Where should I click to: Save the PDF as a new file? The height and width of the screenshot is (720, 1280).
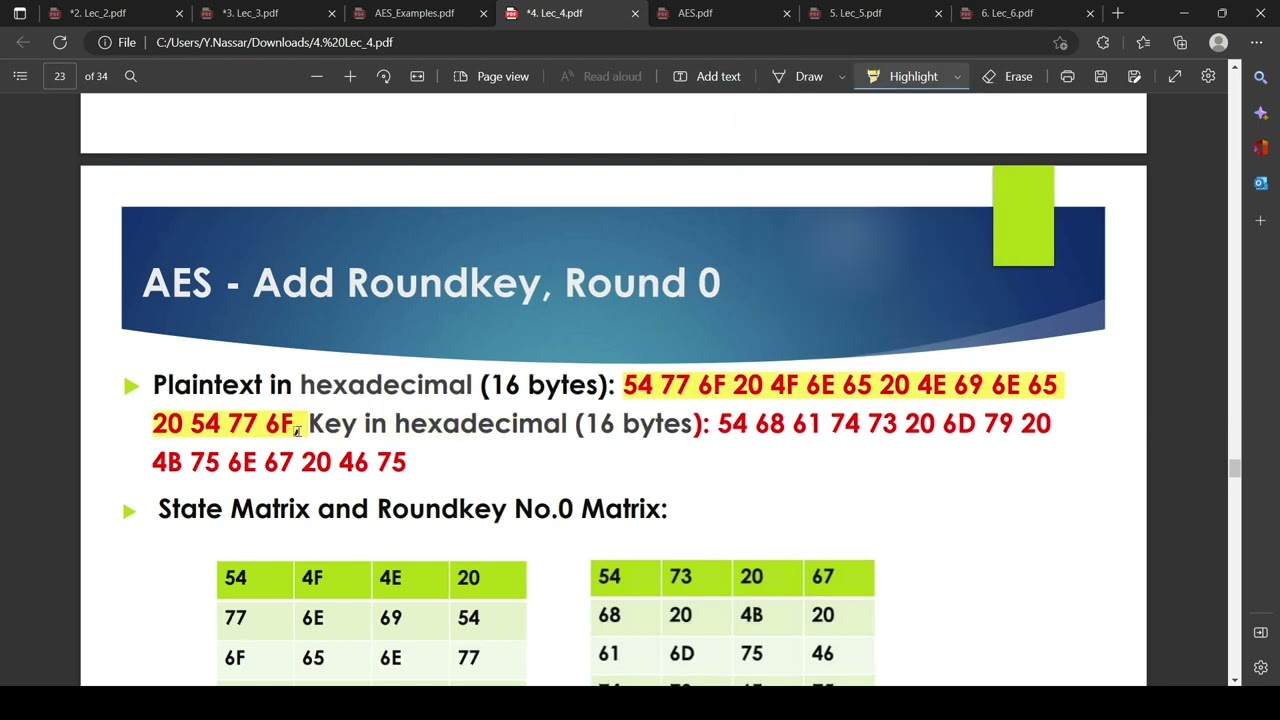tap(1134, 76)
